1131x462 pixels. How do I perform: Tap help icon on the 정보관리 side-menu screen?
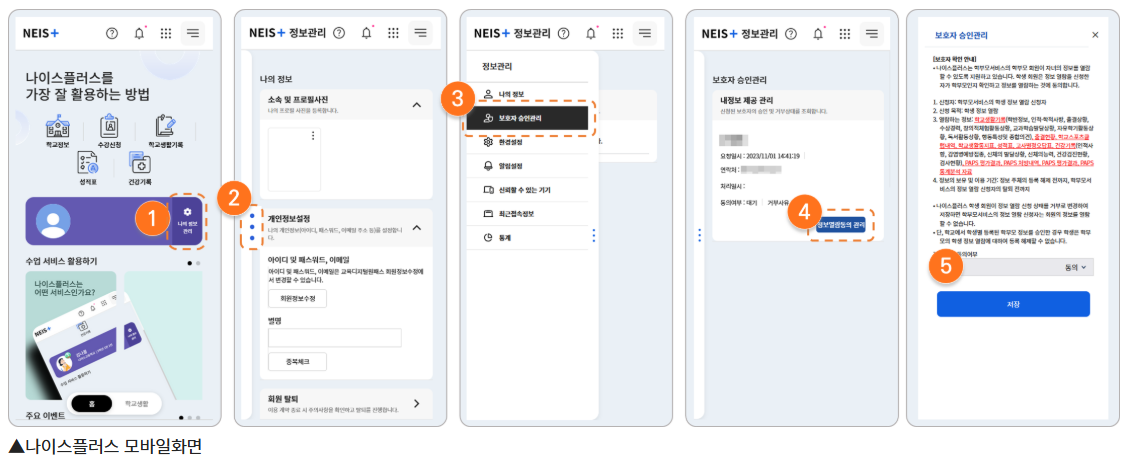[x=564, y=33]
